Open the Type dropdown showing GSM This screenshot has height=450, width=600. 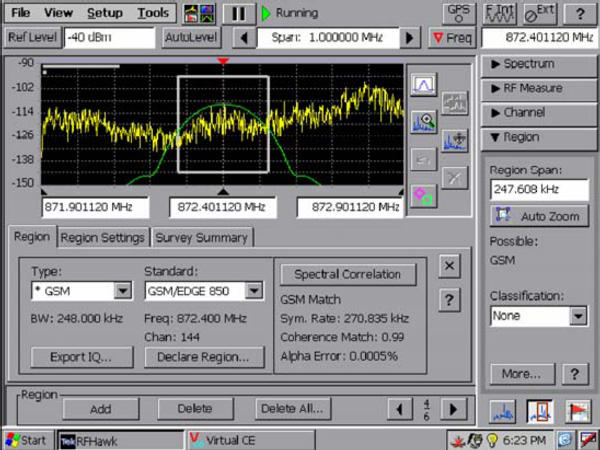point(123,291)
